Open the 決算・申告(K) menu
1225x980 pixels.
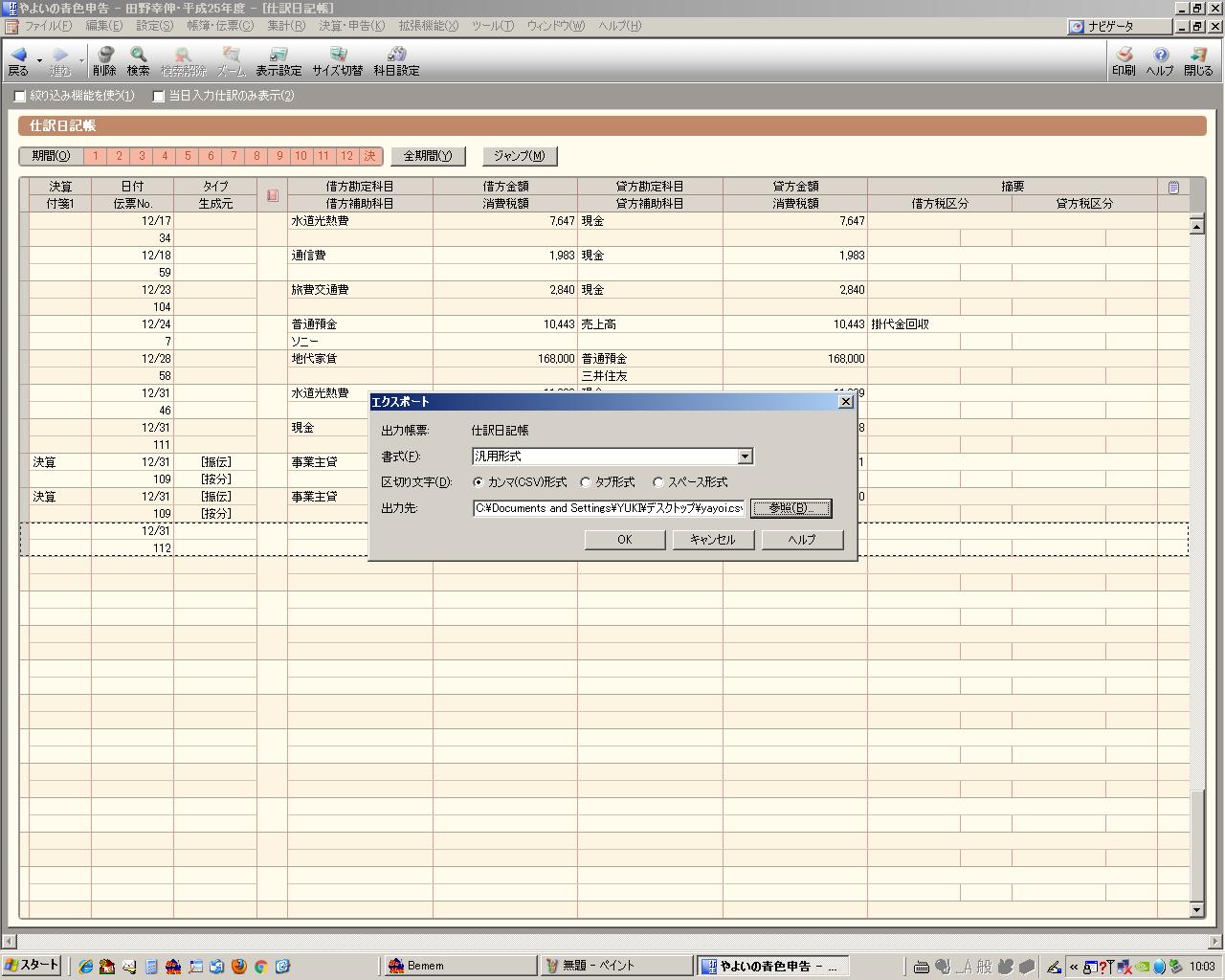point(351,26)
